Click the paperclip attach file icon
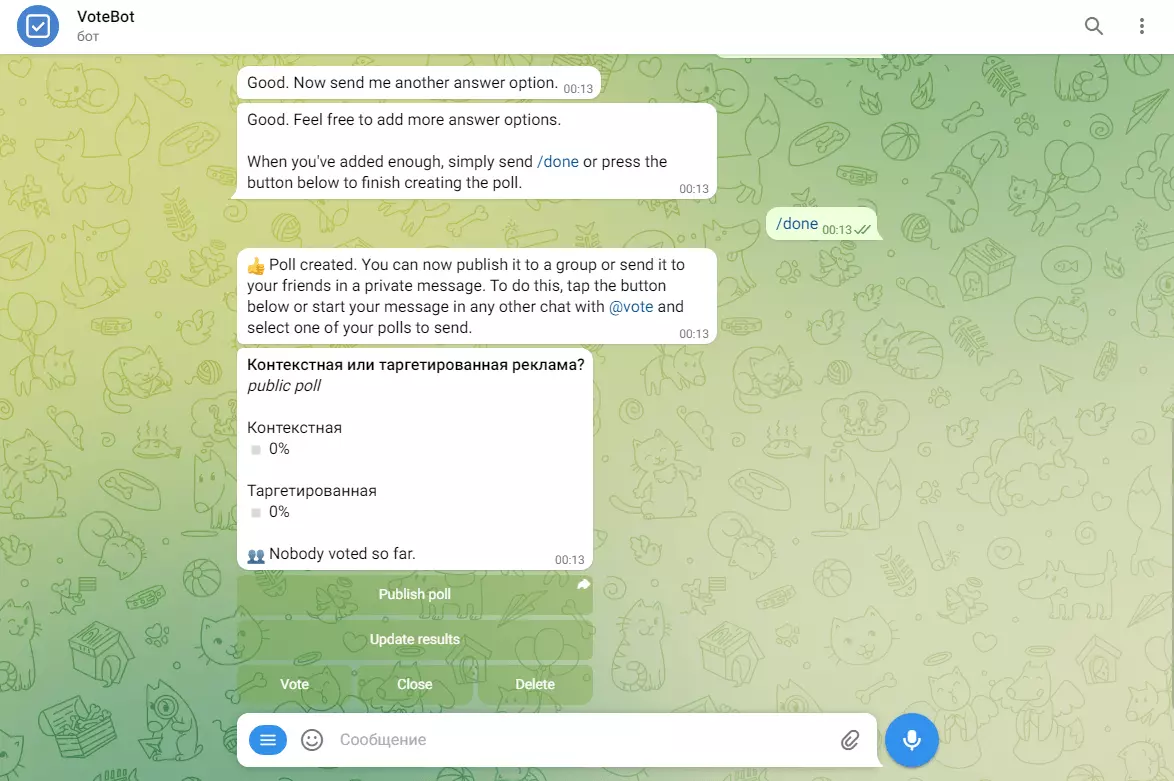This screenshot has width=1174, height=781. point(849,740)
